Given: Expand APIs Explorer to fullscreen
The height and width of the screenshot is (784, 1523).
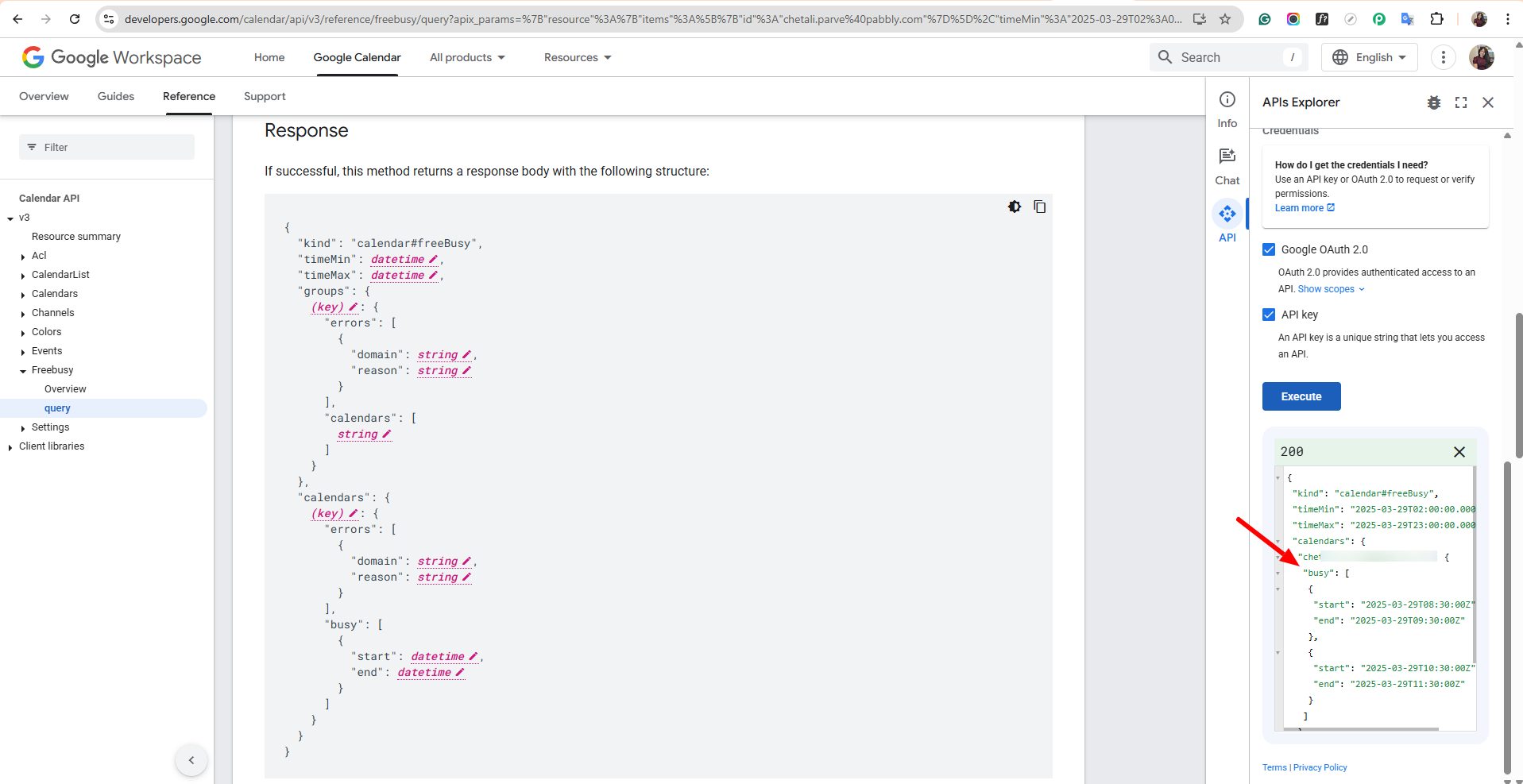Looking at the screenshot, I should 1461,102.
